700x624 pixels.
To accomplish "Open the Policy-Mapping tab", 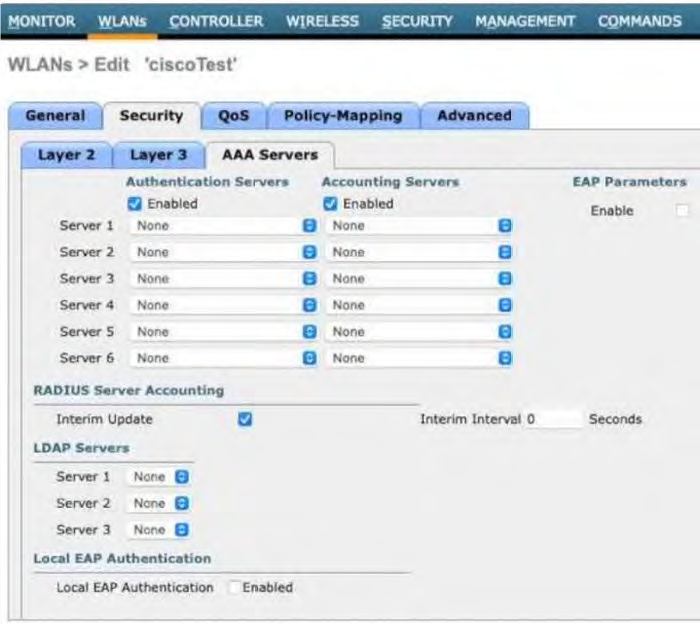I will point(343,116).
